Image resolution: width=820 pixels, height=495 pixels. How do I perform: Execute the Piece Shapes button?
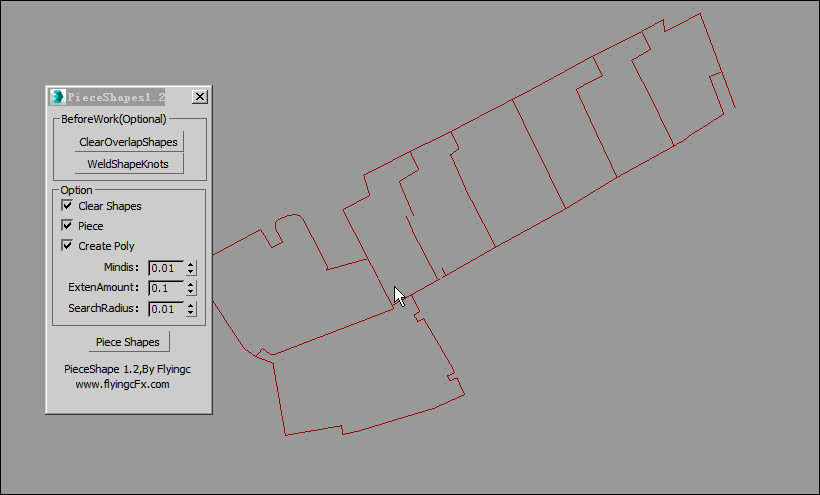(128, 342)
